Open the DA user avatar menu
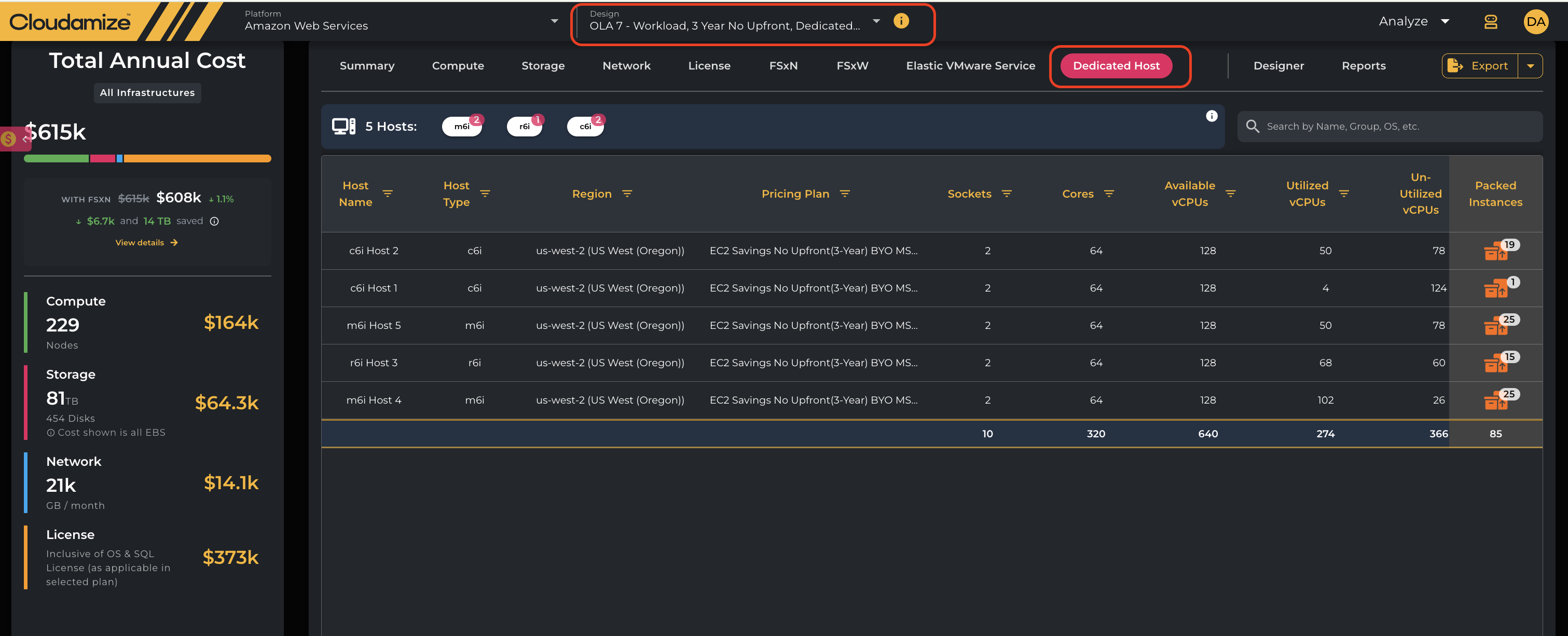Viewport: 1568px width, 636px height. pos(1535,22)
